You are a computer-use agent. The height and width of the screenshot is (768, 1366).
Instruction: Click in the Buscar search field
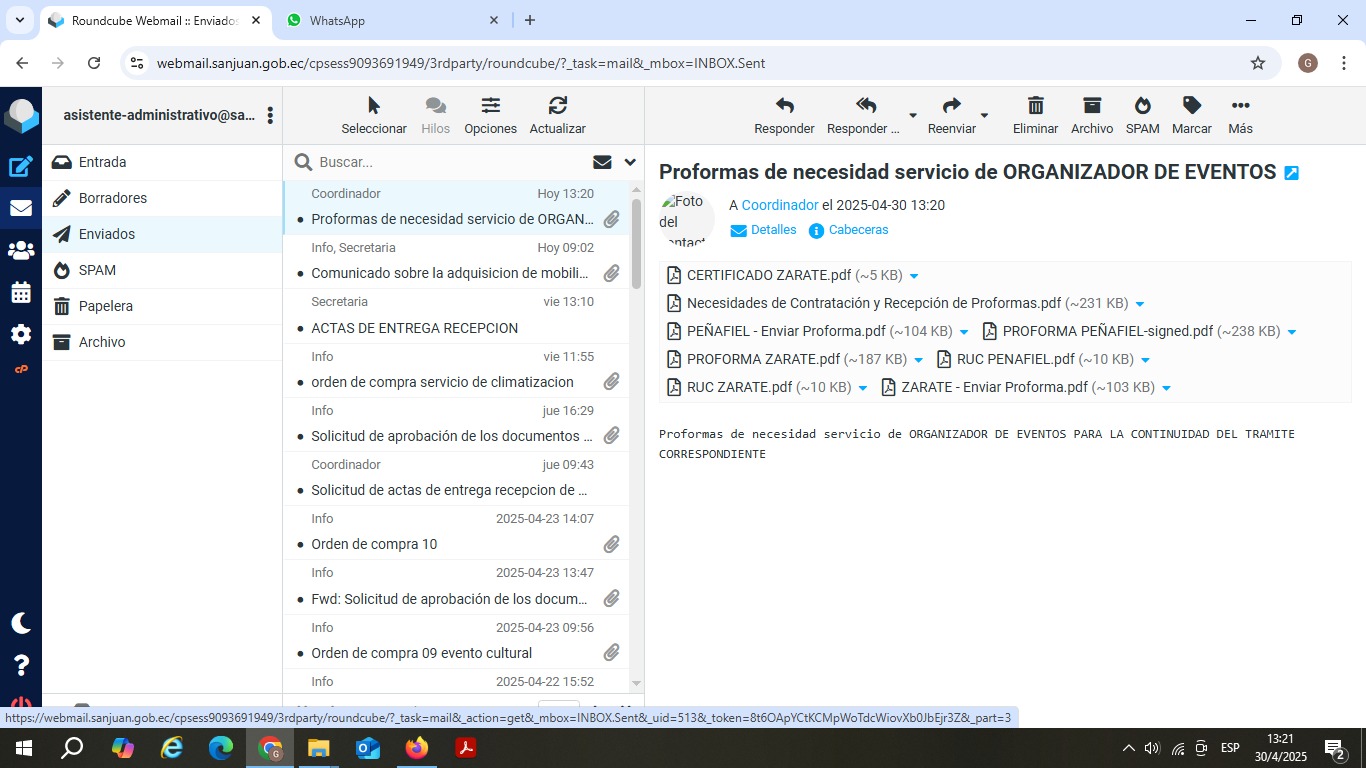[450, 162]
